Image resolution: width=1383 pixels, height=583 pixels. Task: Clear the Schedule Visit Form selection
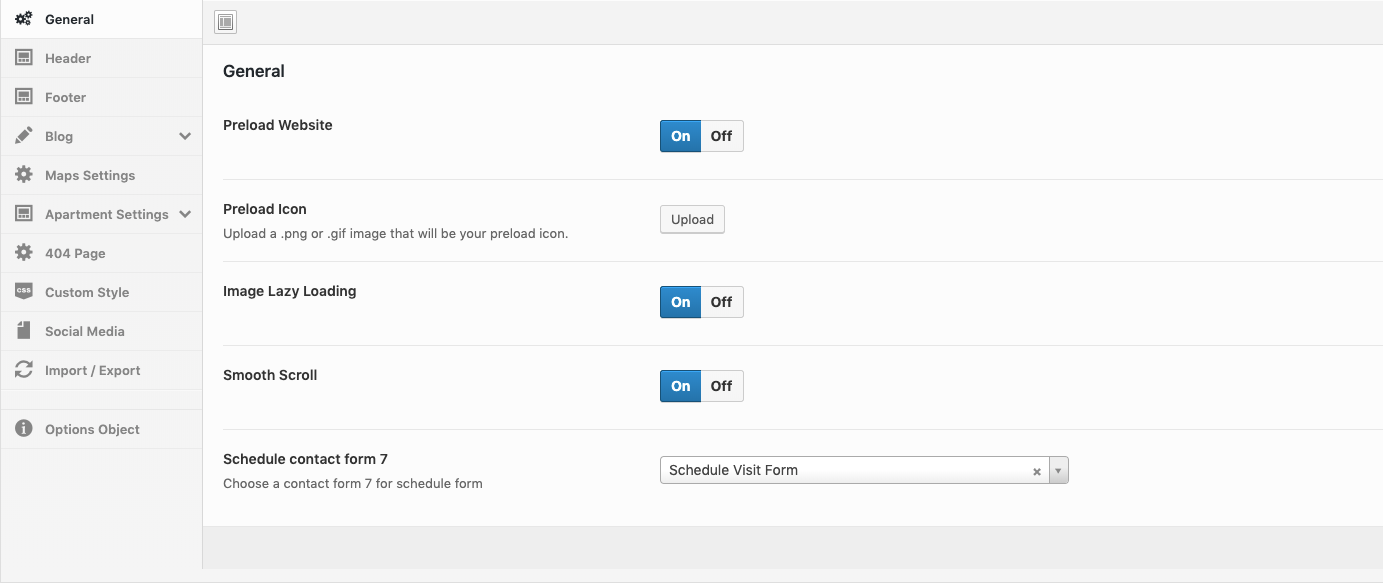tap(1037, 471)
